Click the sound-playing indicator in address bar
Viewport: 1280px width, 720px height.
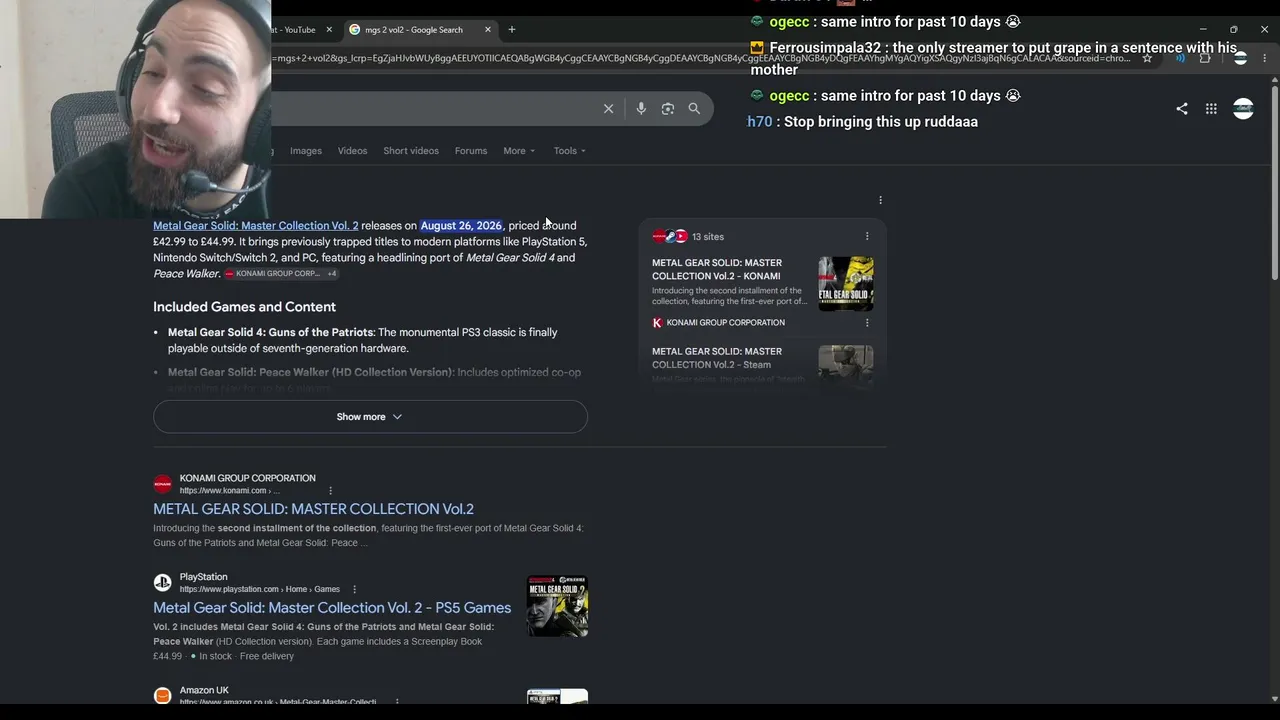point(1180,58)
